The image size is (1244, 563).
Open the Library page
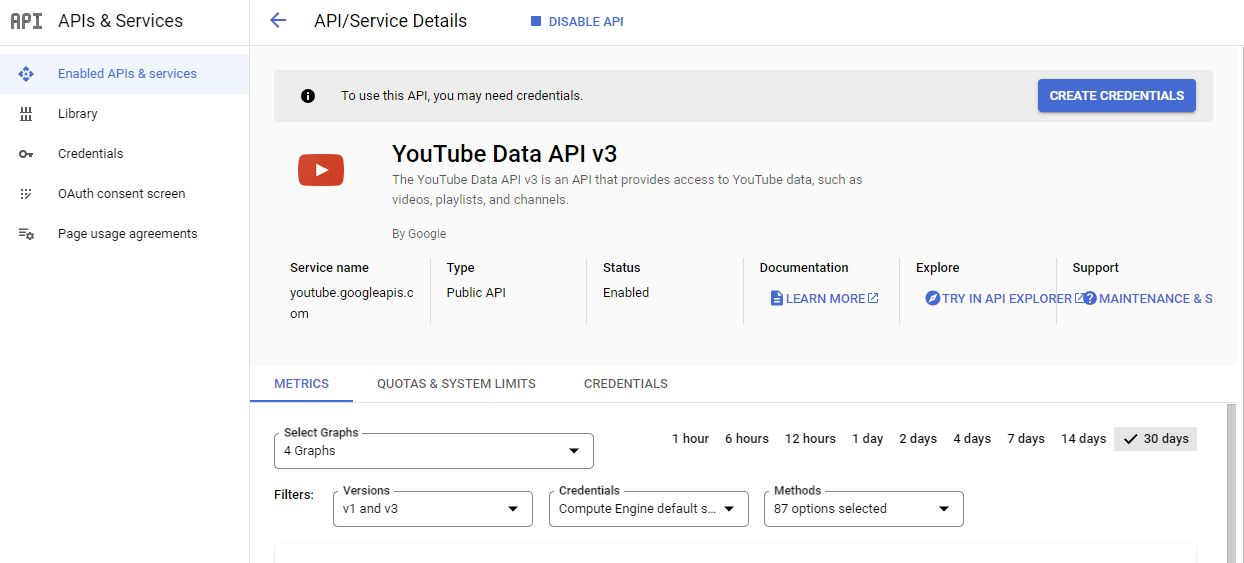[x=124, y=114]
